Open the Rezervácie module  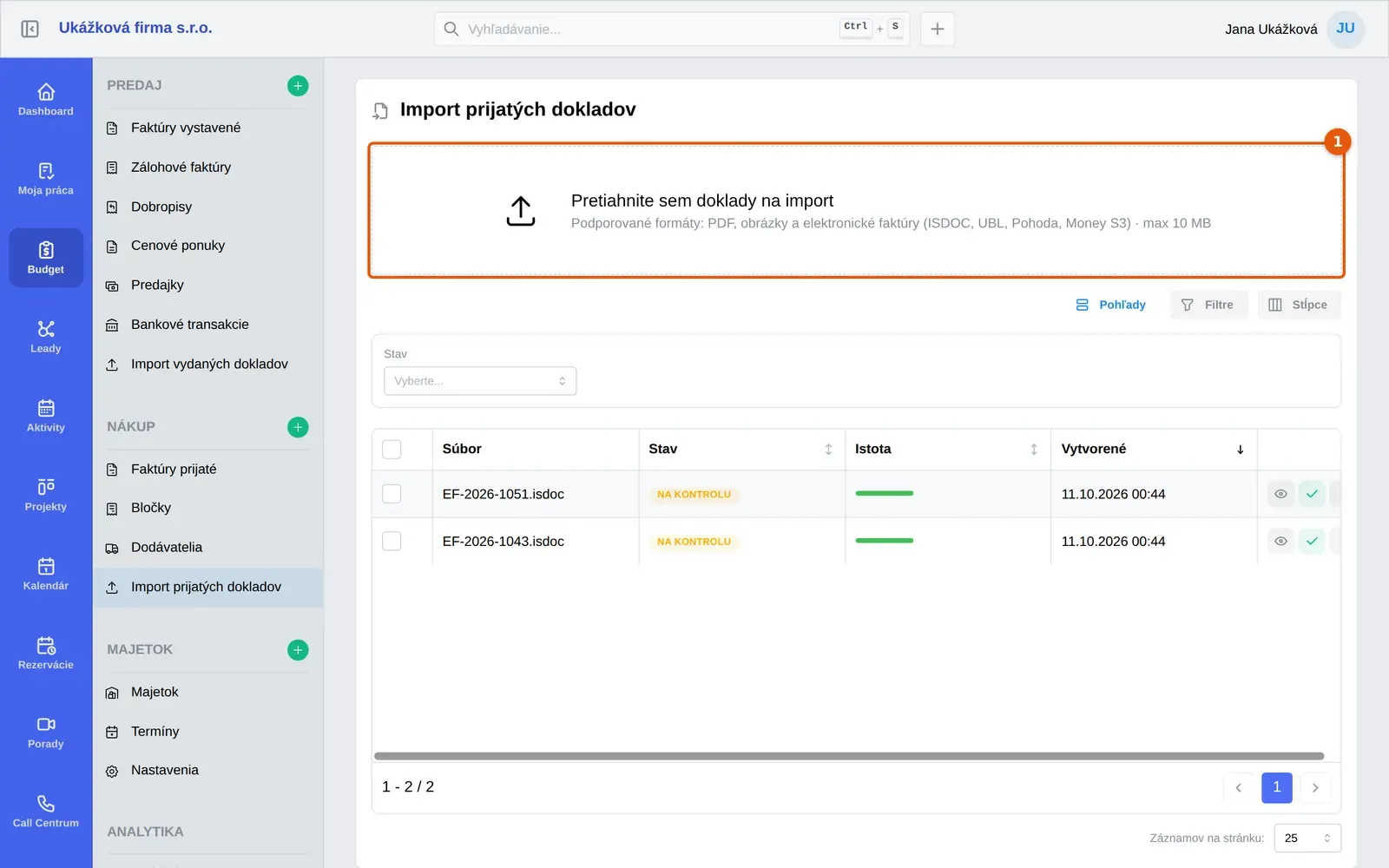(x=46, y=653)
